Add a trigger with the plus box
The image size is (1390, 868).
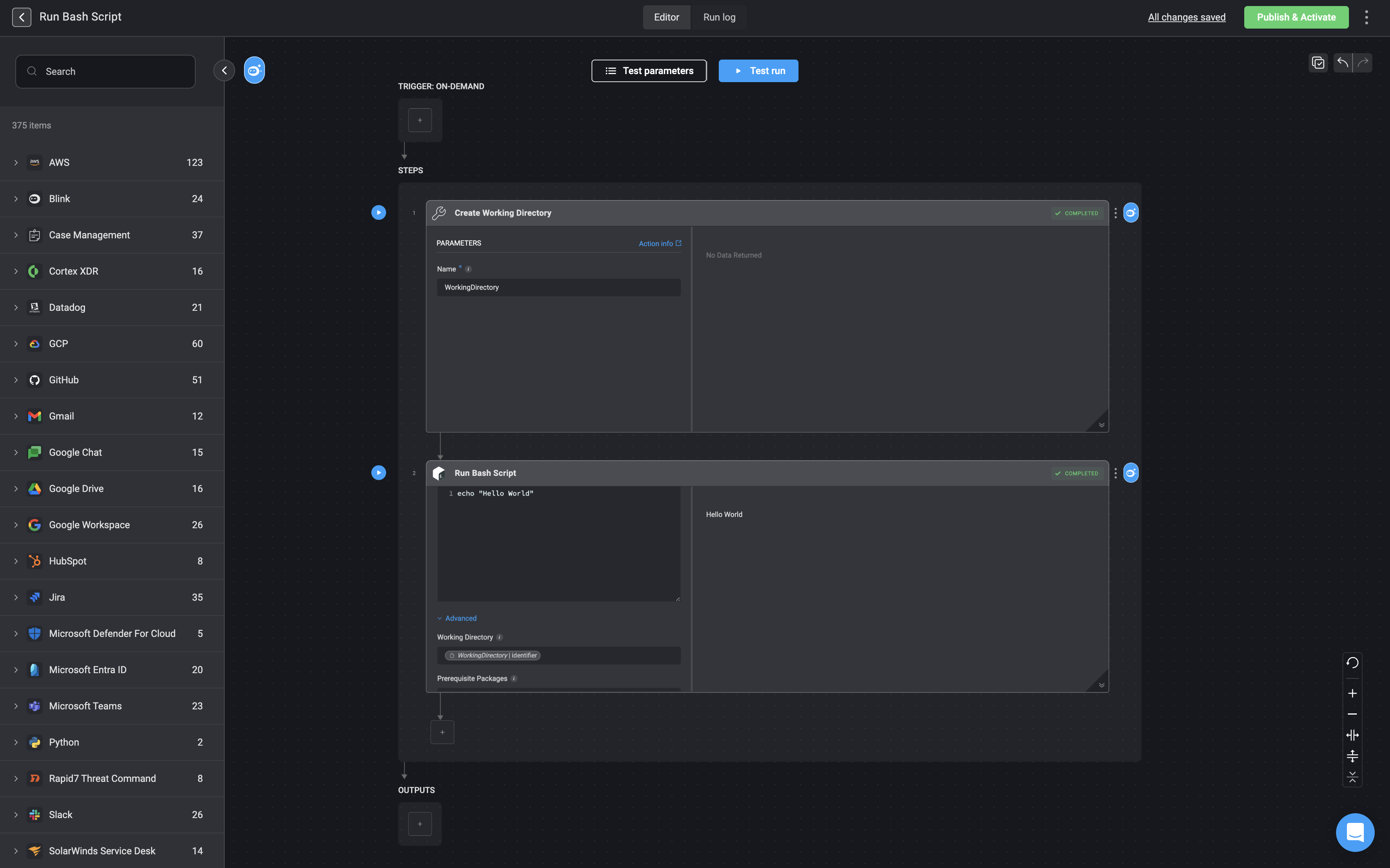(420, 120)
